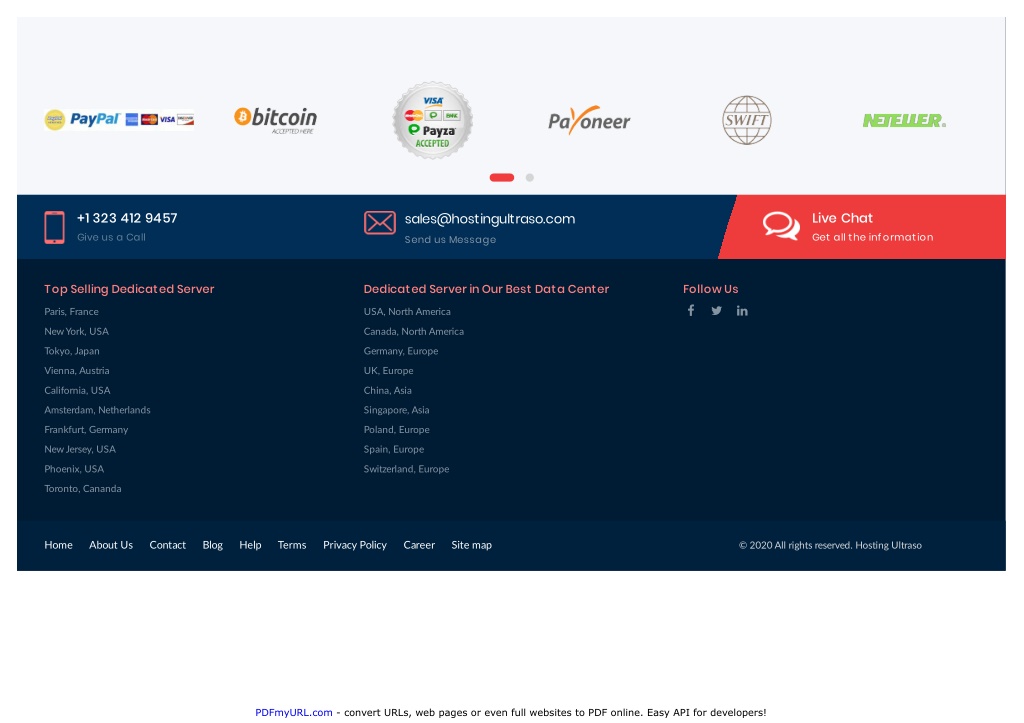Open the Phoenix, USA server link
The image size is (1024, 723).
tap(74, 468)
